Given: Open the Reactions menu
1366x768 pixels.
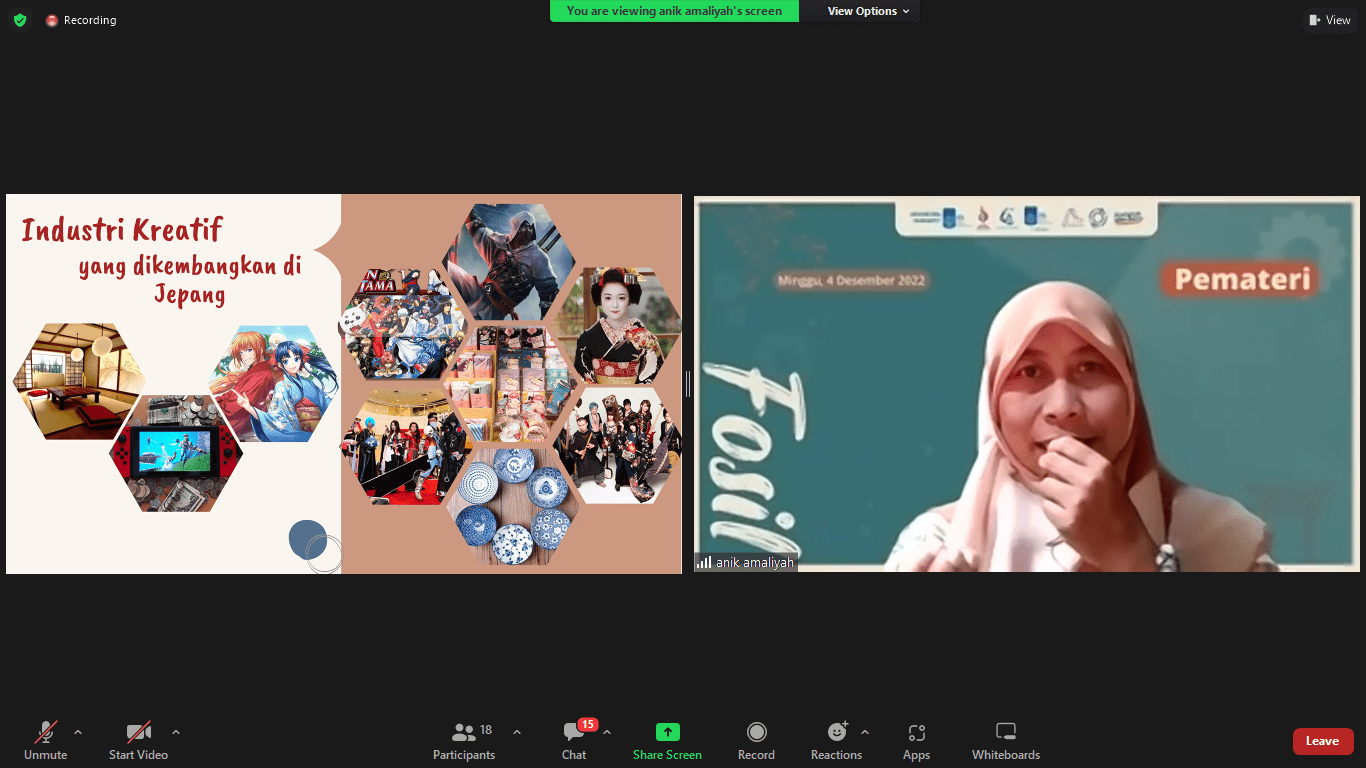Looking at the screenshot, I should (836, 741).
